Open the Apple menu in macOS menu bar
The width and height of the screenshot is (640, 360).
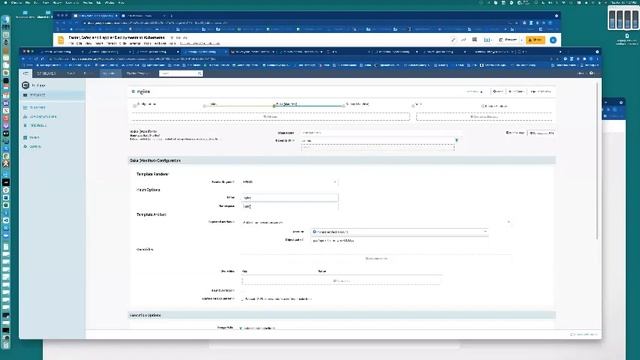click(x=6, y=2)
